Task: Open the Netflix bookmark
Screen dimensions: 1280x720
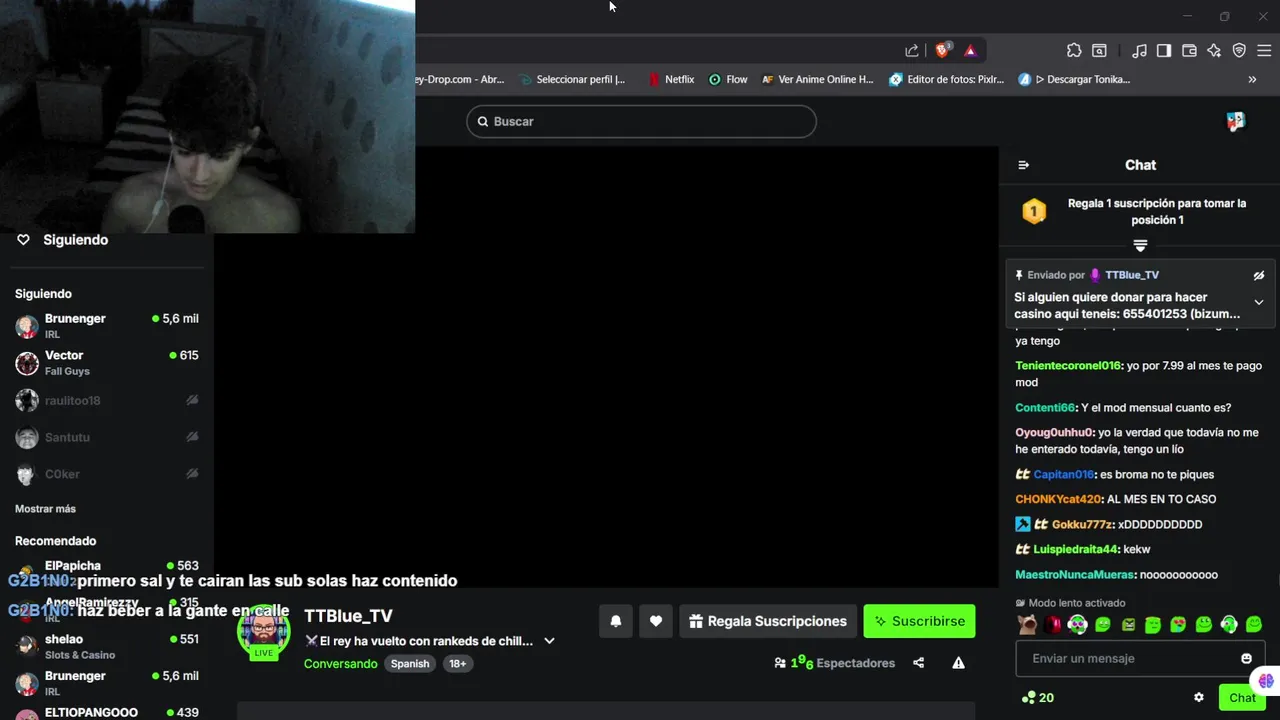Action: [671, 79]
